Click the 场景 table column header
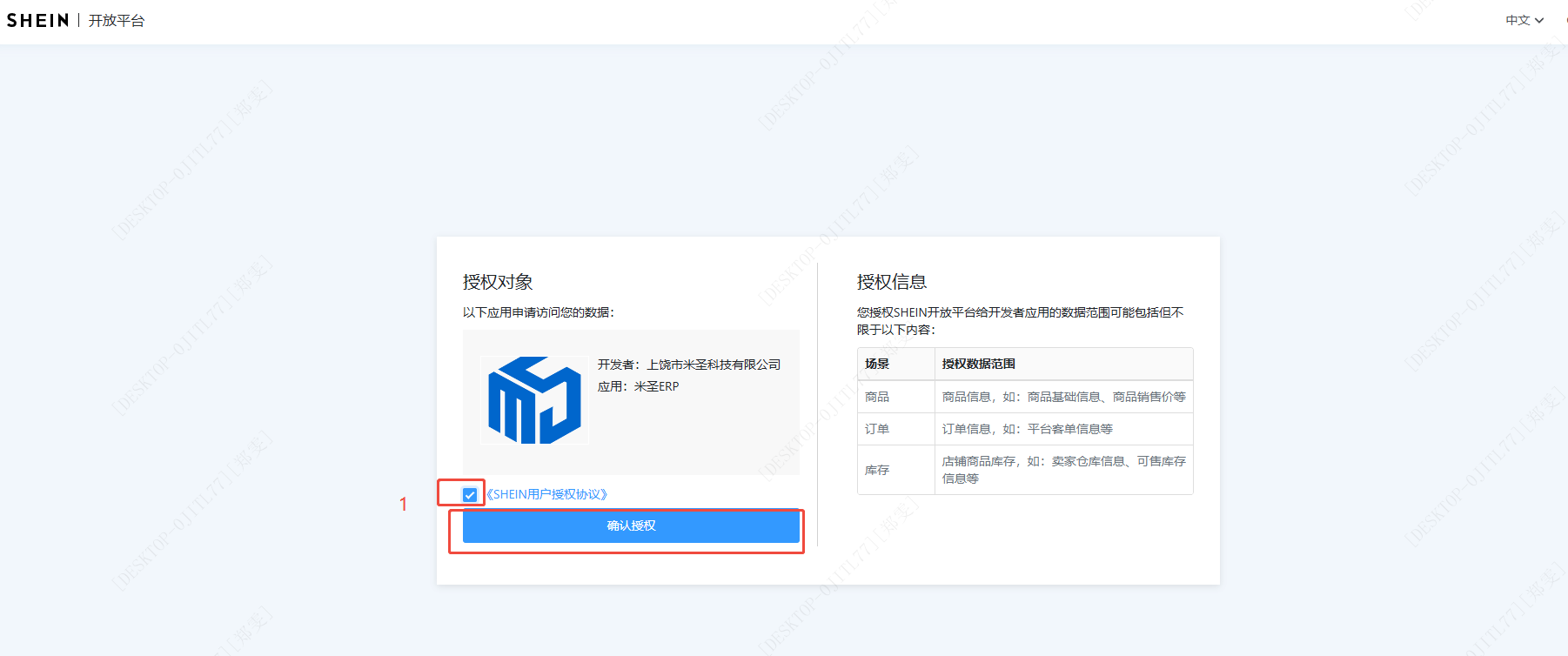1568x656 pixels. coord(877,364)
